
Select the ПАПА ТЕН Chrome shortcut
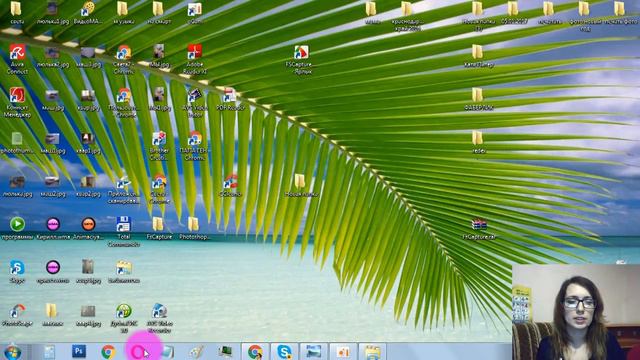pyautogui.click(x=195, y=146)
